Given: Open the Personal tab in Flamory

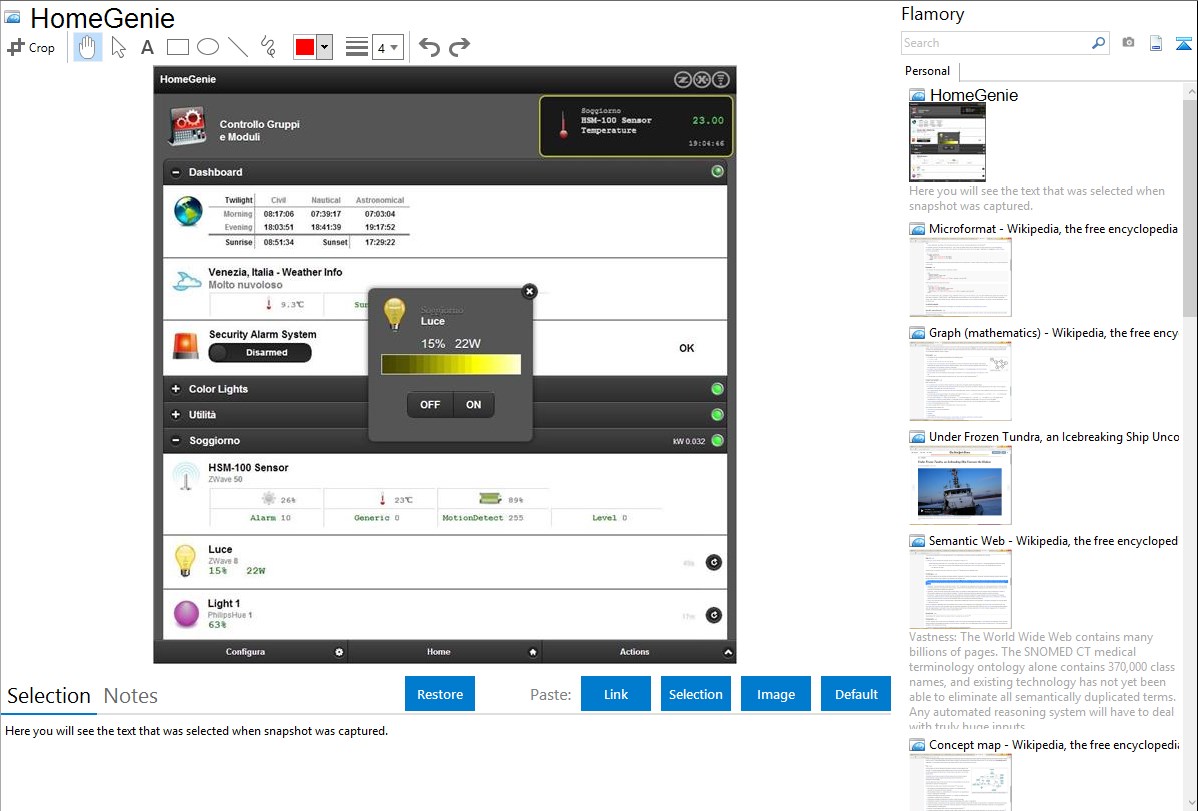Looking at the screenshot, I should tap(928, 71).
